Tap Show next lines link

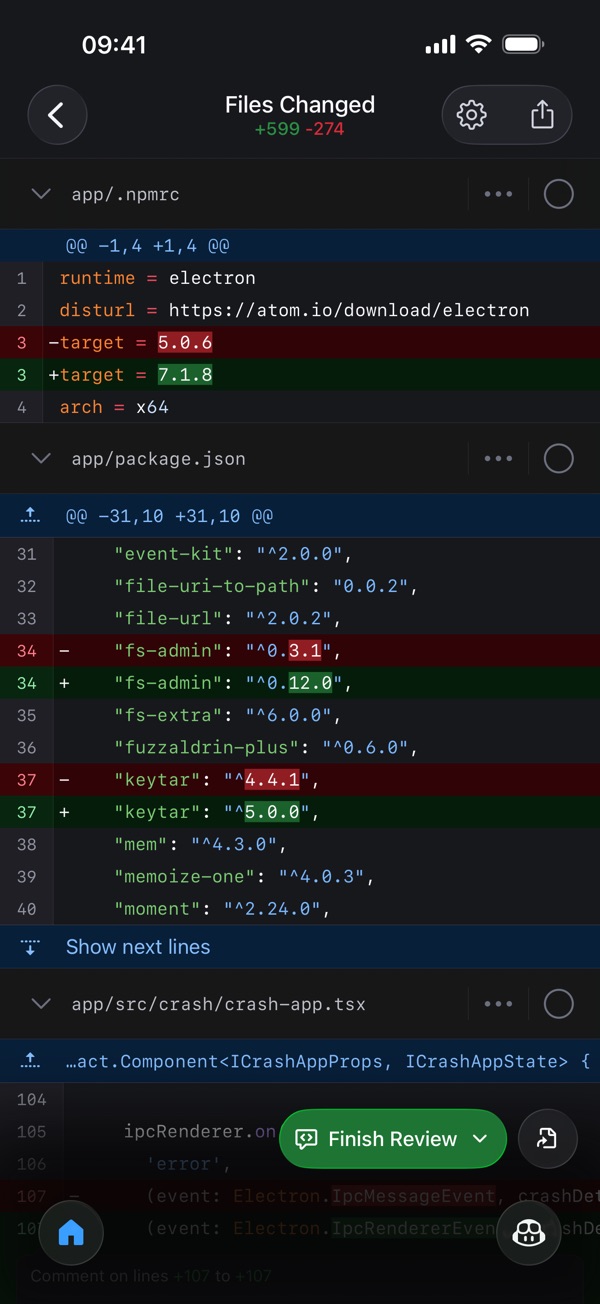tap(138, 947)
